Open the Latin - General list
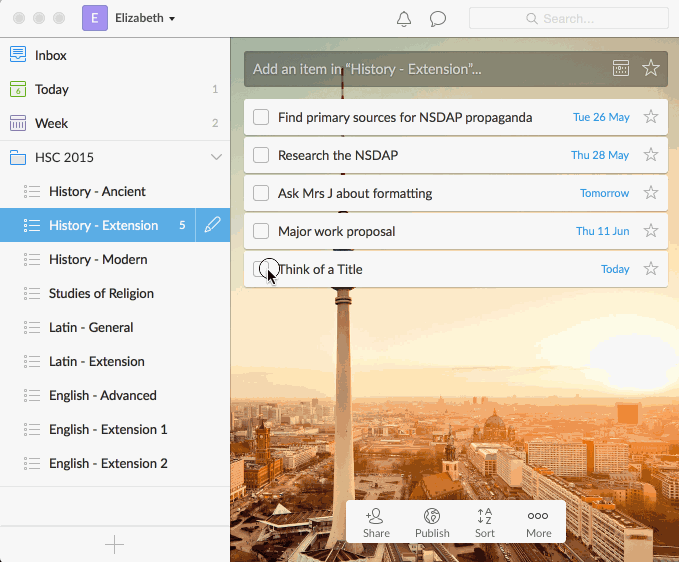The width and height of the screenshot is (679, 562). click(x=91, y=328)
